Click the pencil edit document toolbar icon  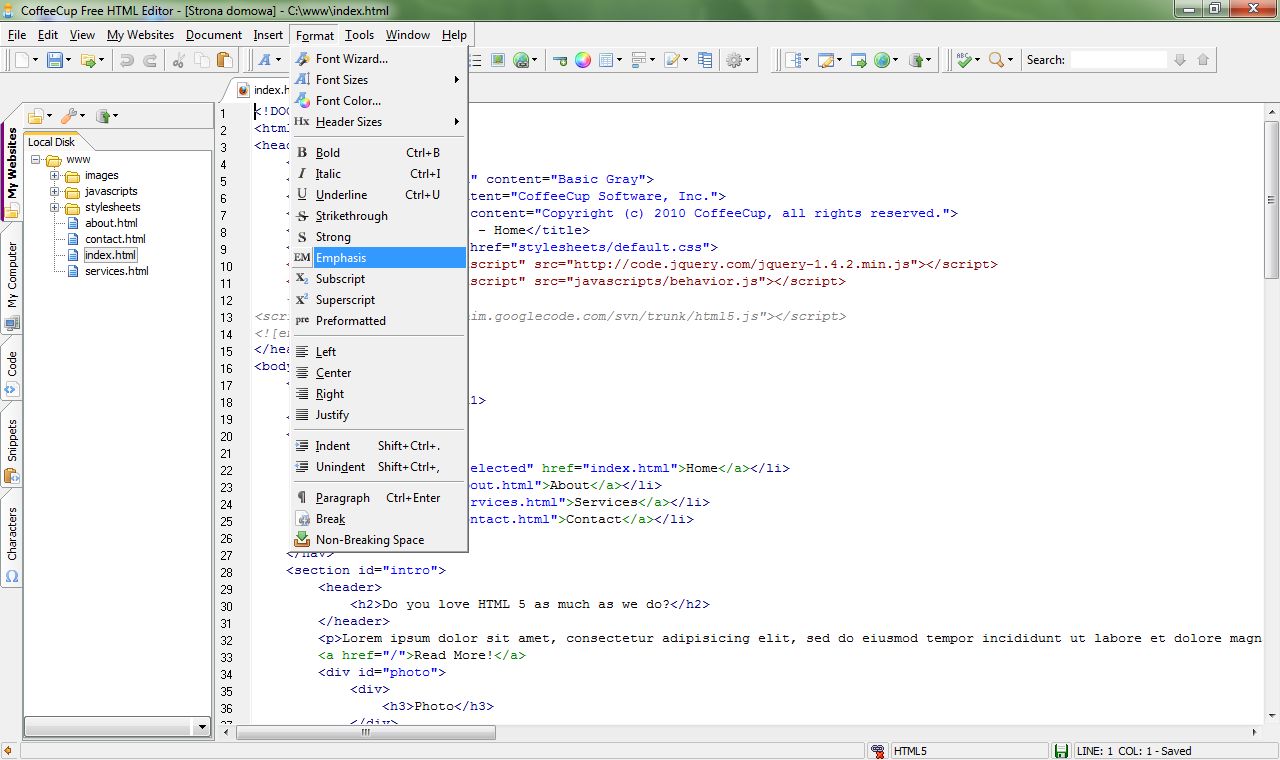coord(673,60)
